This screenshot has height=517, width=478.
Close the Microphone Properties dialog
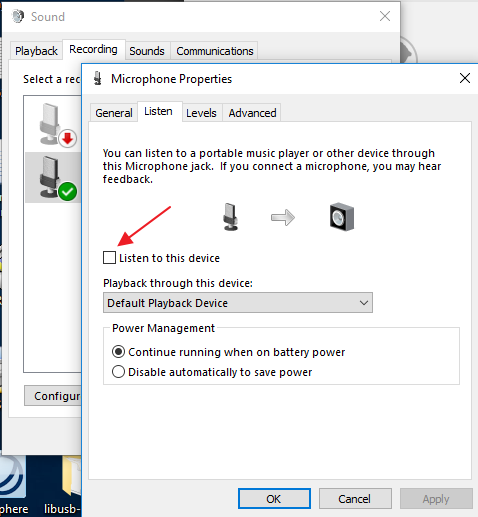(465, 78)
